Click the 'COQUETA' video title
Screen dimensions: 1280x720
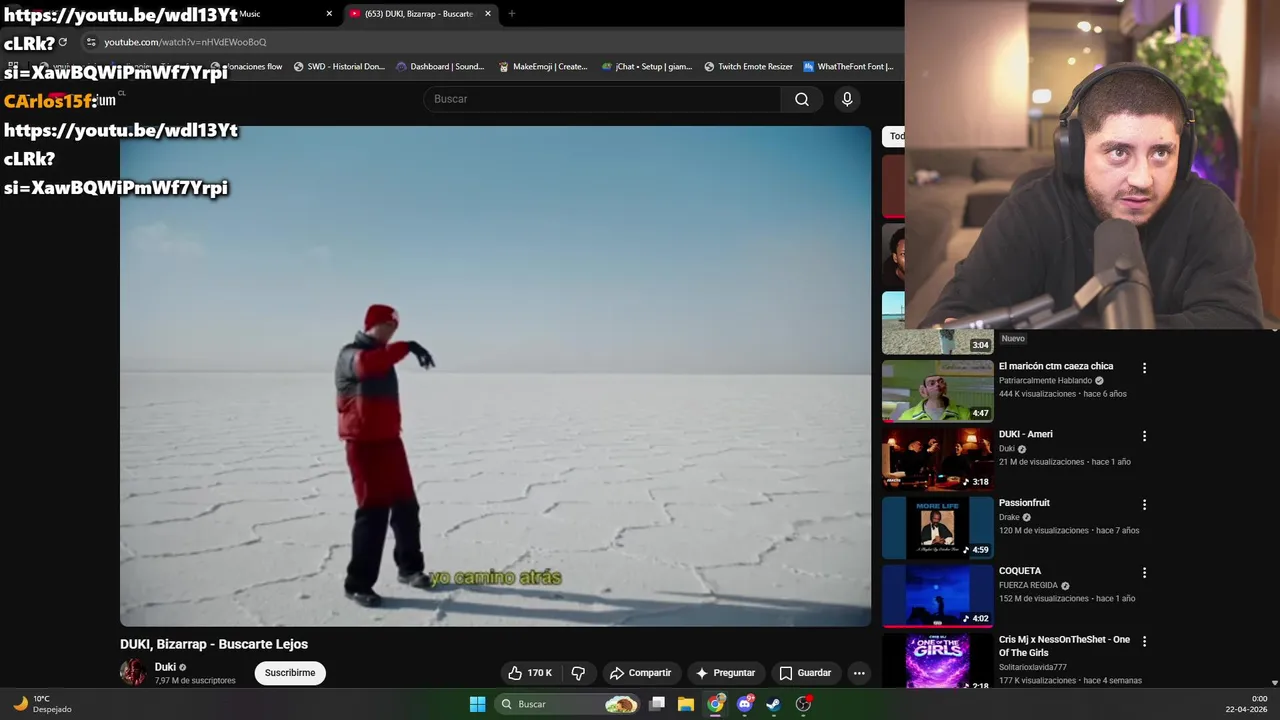(1020, 571)
